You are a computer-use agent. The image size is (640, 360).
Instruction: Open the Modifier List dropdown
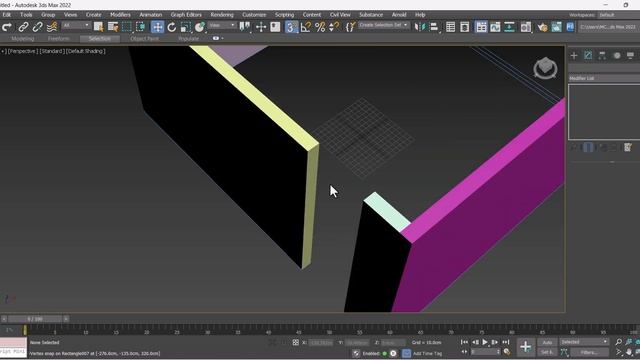pyautogui.click(x=604, y=78)
